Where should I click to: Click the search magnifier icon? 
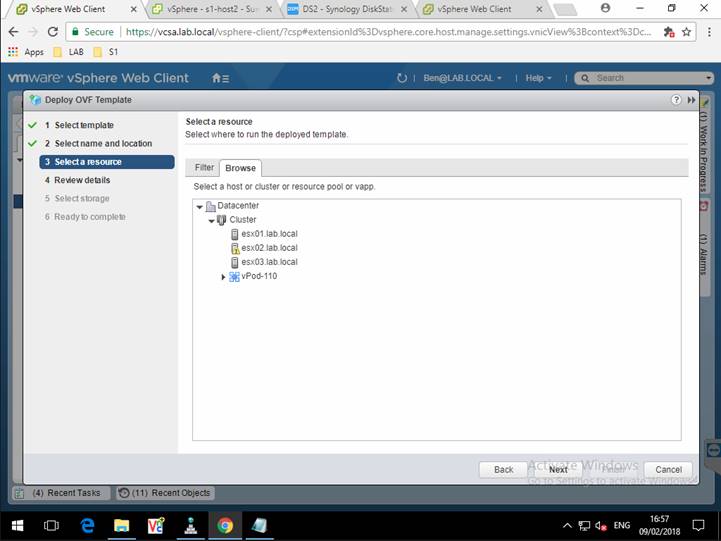click(585, 78)
